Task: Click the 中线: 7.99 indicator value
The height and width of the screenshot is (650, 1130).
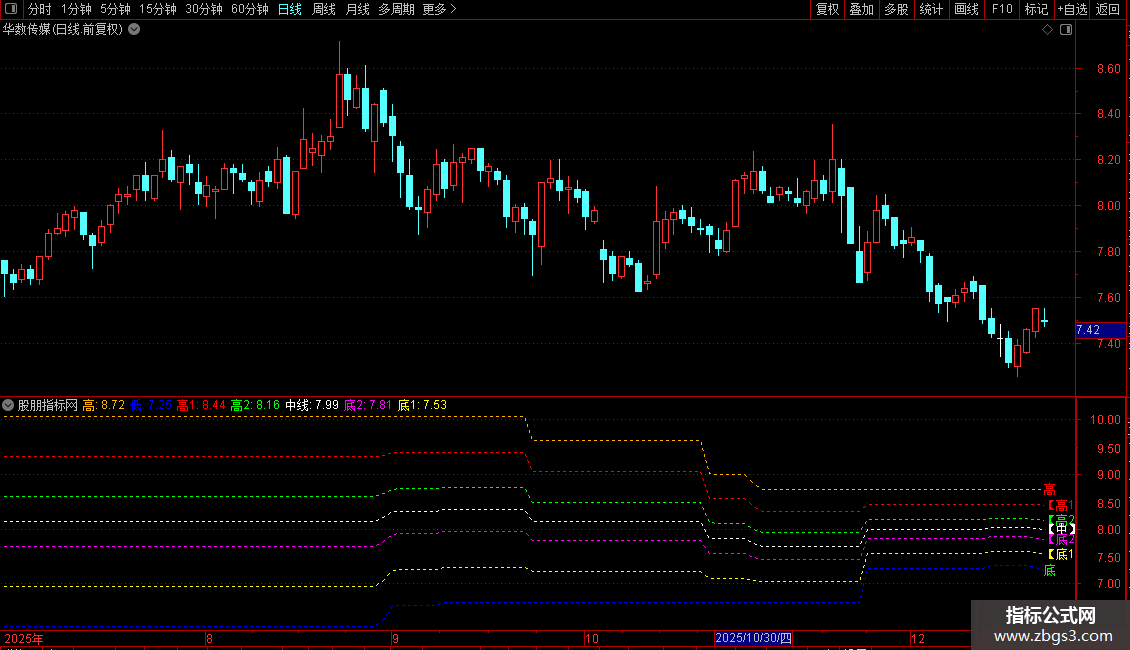Action: pyautogui.click(x=311, y=405)
